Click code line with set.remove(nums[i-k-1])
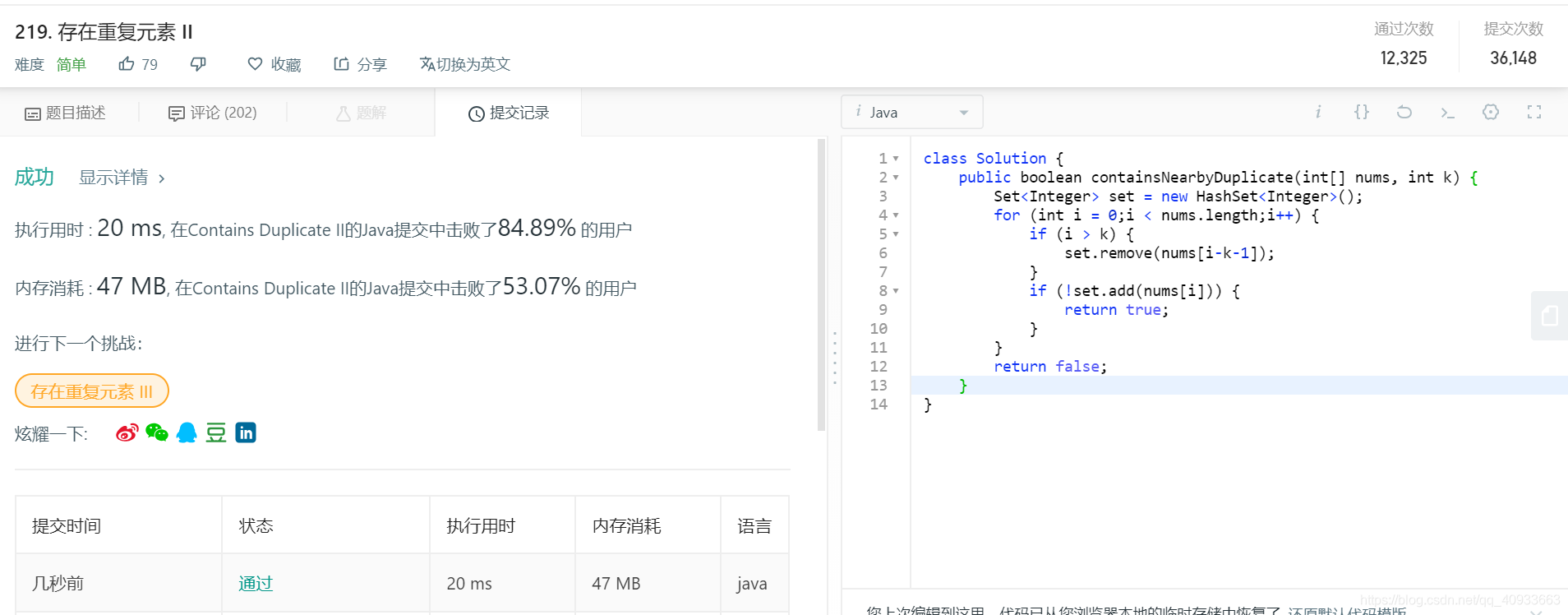The height and width of the screenshot is (615, 1568). [1169, 253]
